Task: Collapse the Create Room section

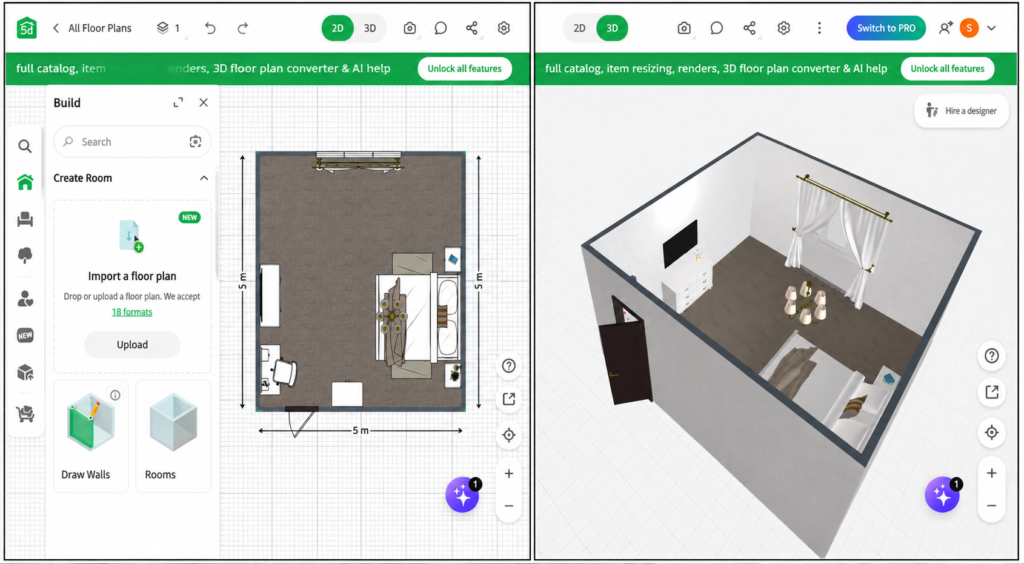Action: (204, 178)
